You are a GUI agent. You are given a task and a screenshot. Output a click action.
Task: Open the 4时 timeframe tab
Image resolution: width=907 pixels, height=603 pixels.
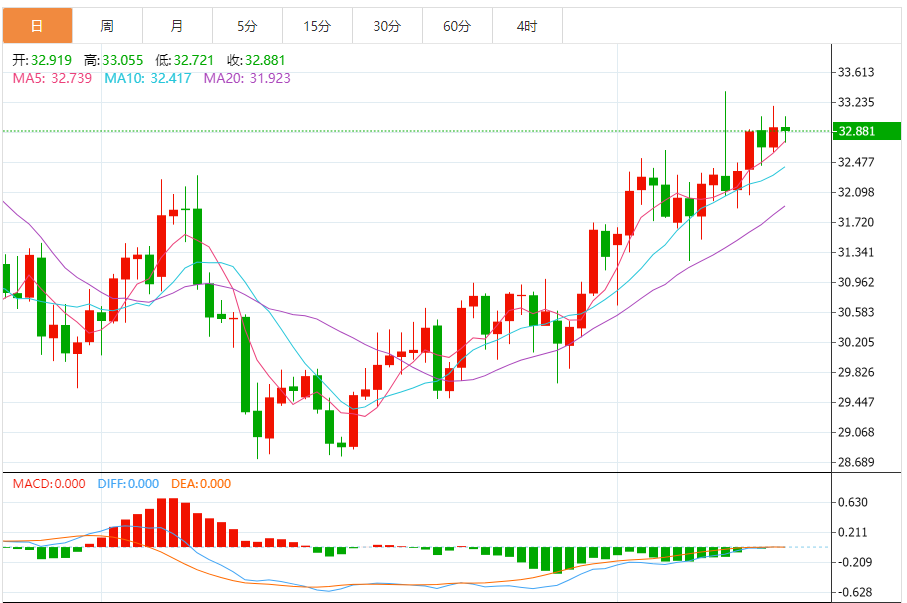click(528, 26)
